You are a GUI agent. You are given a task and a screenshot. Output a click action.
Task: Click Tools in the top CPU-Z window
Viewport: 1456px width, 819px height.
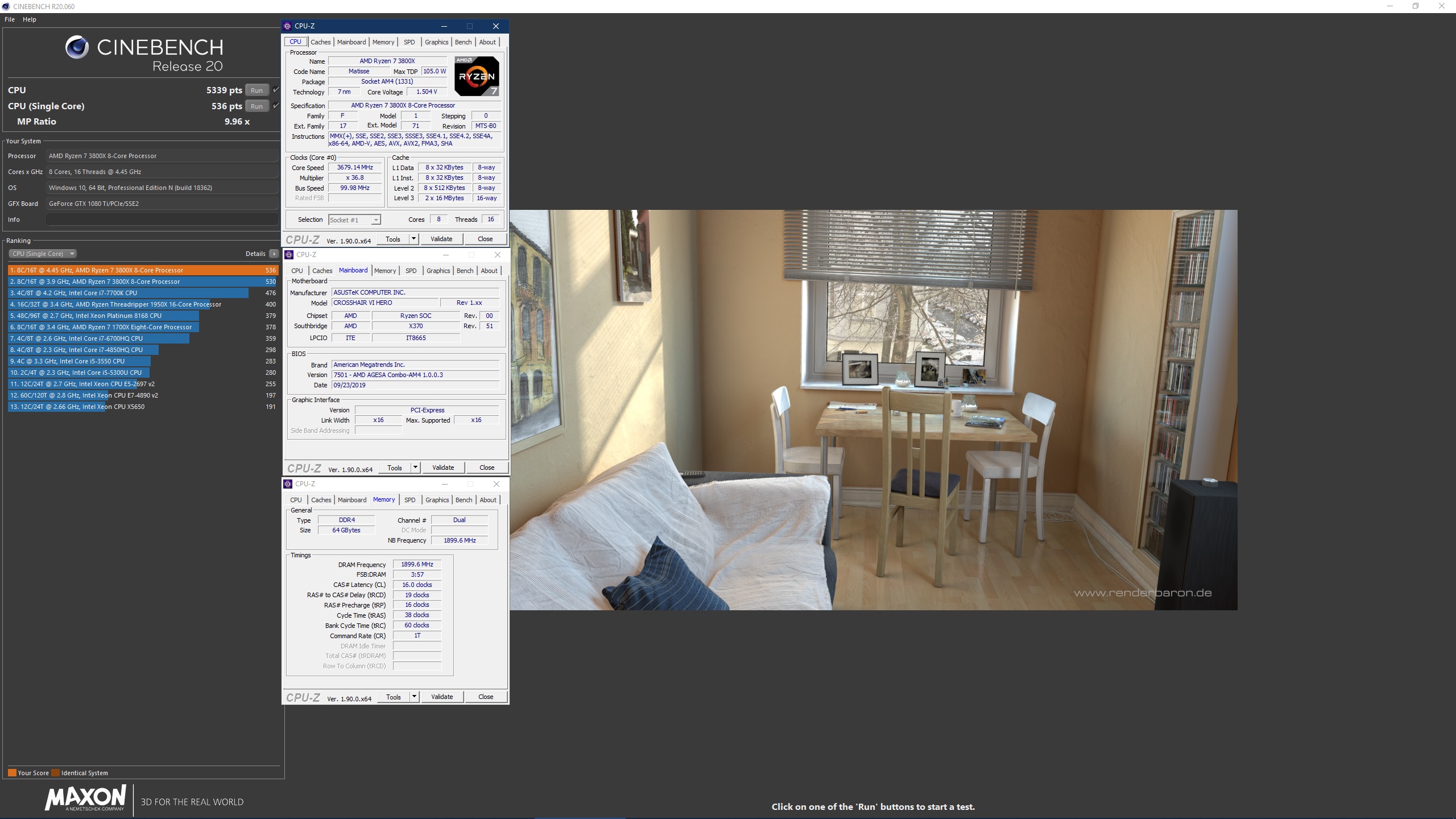[x=393, y=239]
